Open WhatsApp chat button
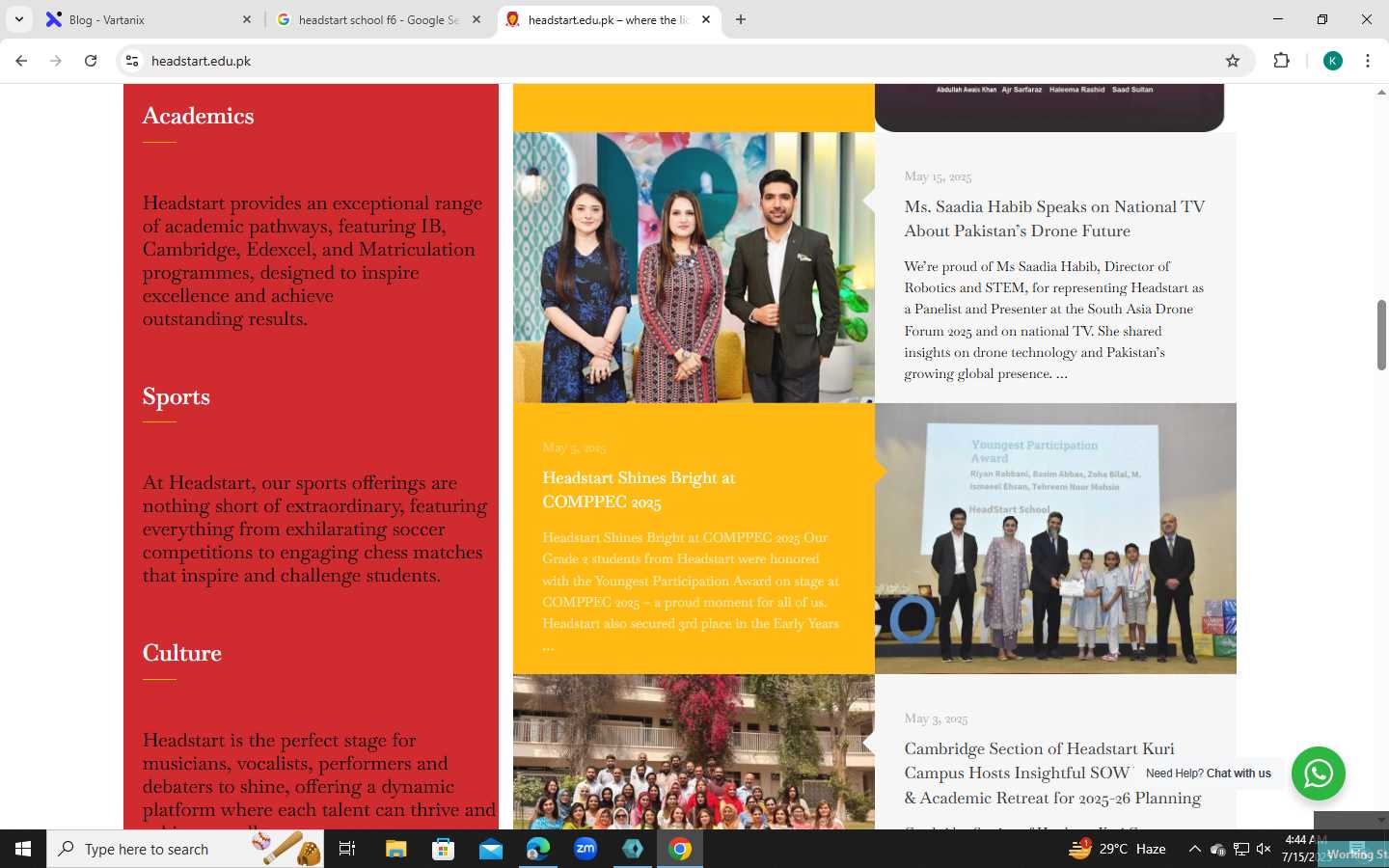This screenshot has height=868, width=1389. [x=1319, y=773]
